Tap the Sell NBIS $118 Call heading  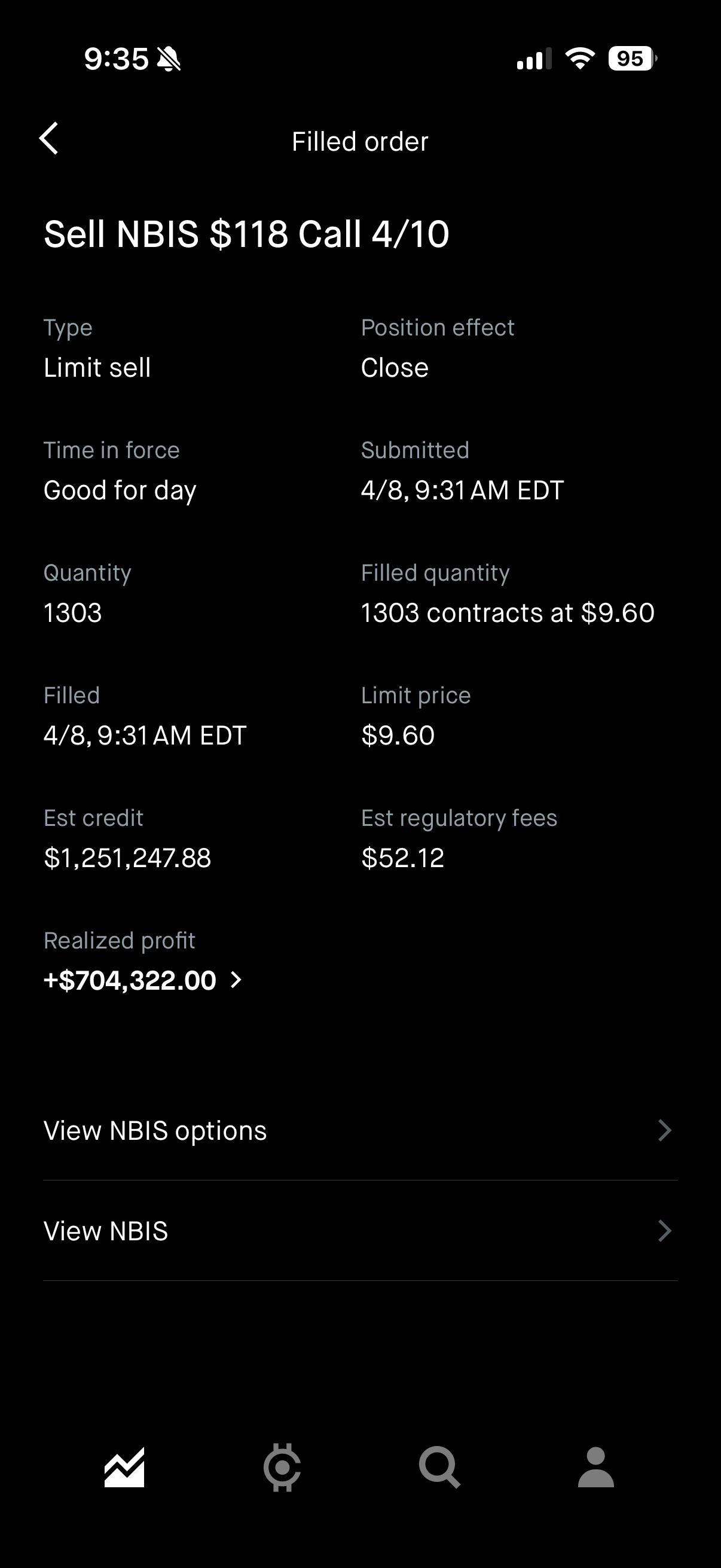(246, 234)
